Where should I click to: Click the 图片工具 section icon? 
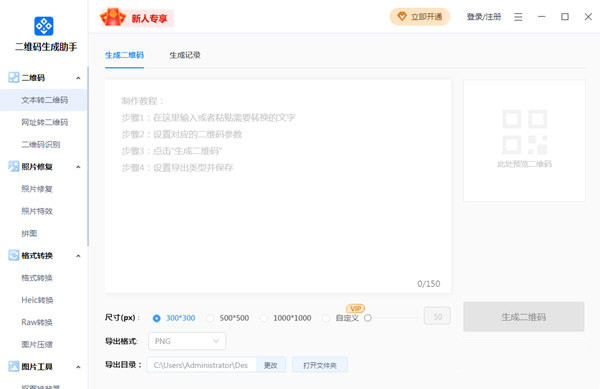(14, 366)
